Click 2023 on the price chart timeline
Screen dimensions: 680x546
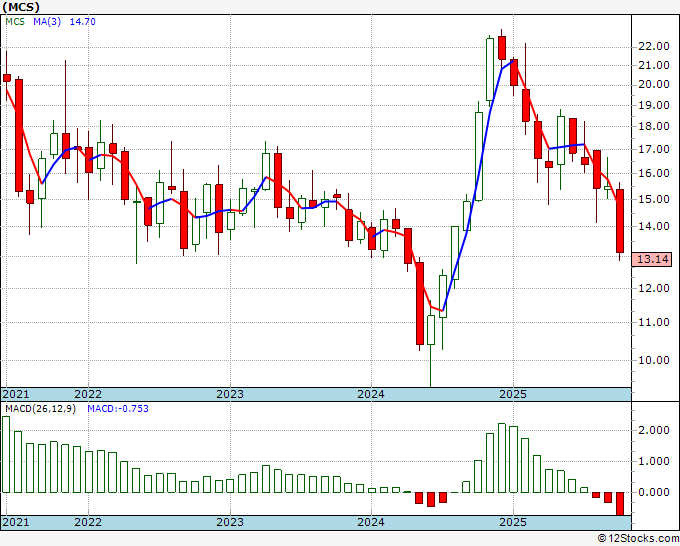coord(230,394)
